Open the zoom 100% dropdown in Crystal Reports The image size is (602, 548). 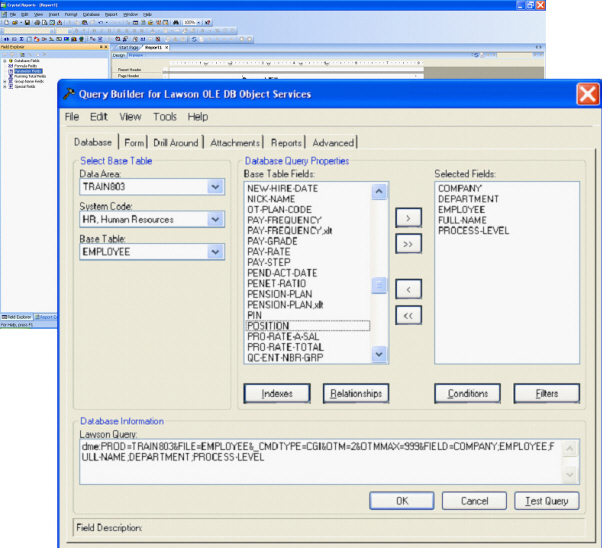(198, 22)
